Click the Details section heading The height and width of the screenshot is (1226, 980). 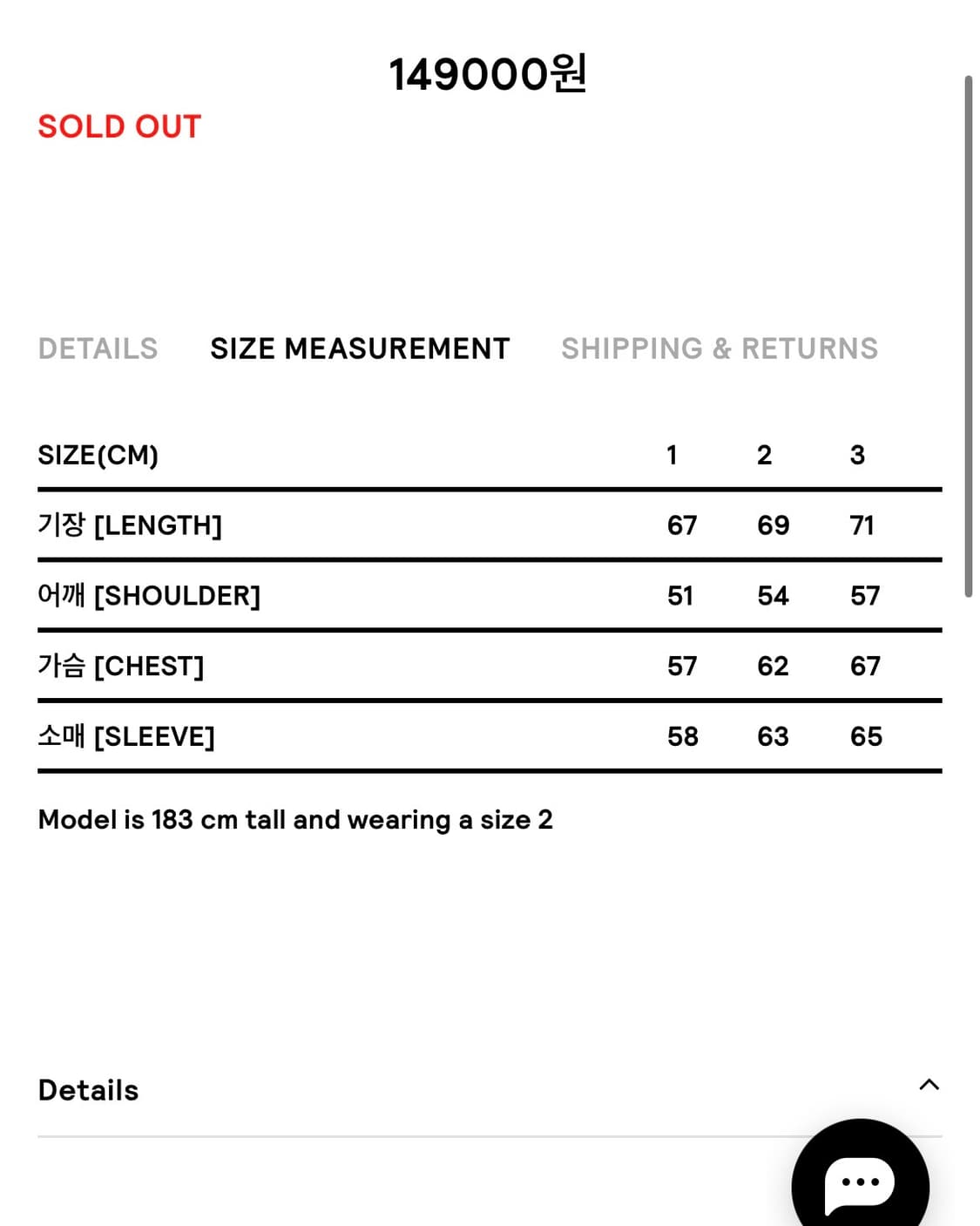88,1090
